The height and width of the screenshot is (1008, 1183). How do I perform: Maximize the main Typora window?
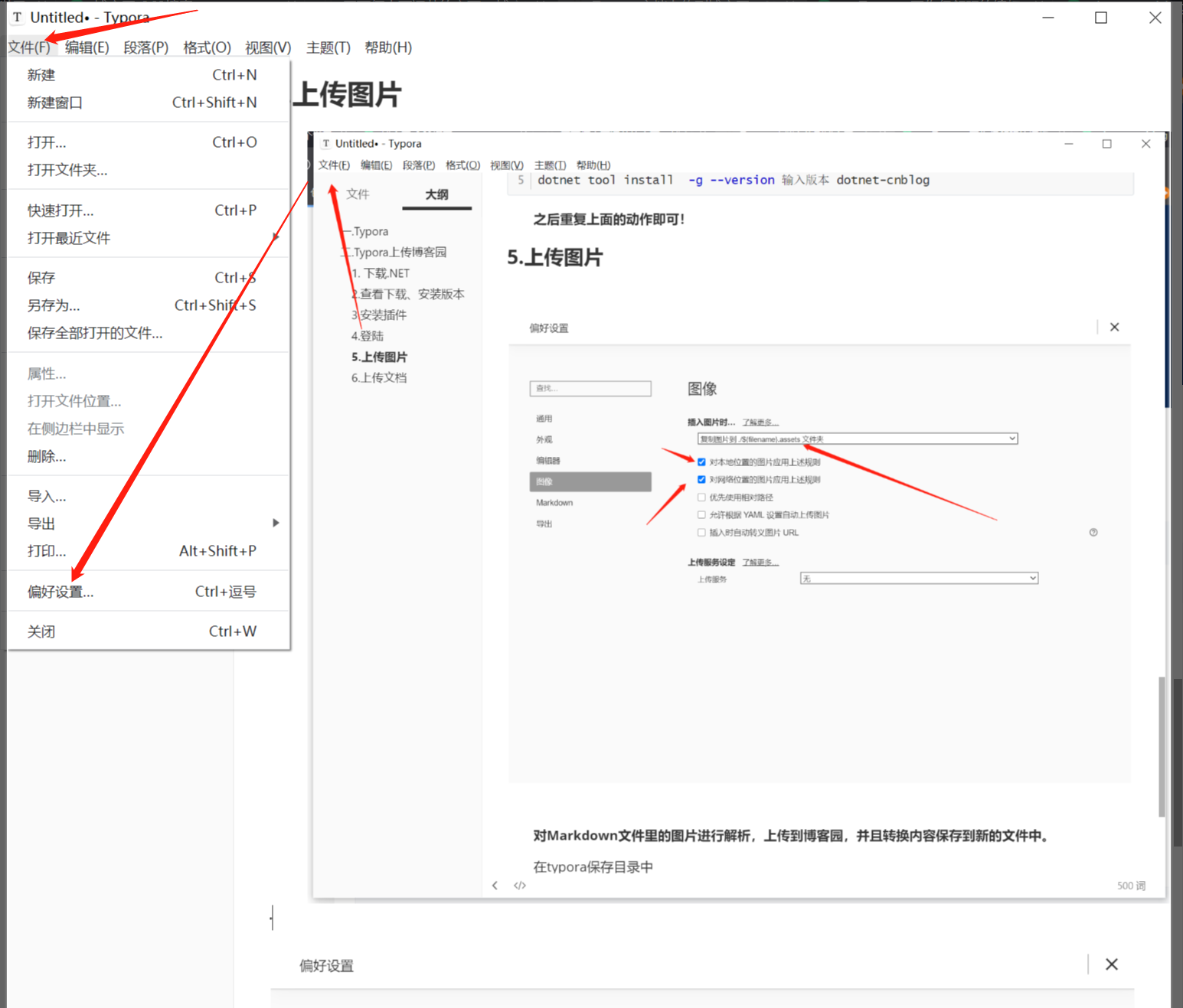tap(1101, 18)
